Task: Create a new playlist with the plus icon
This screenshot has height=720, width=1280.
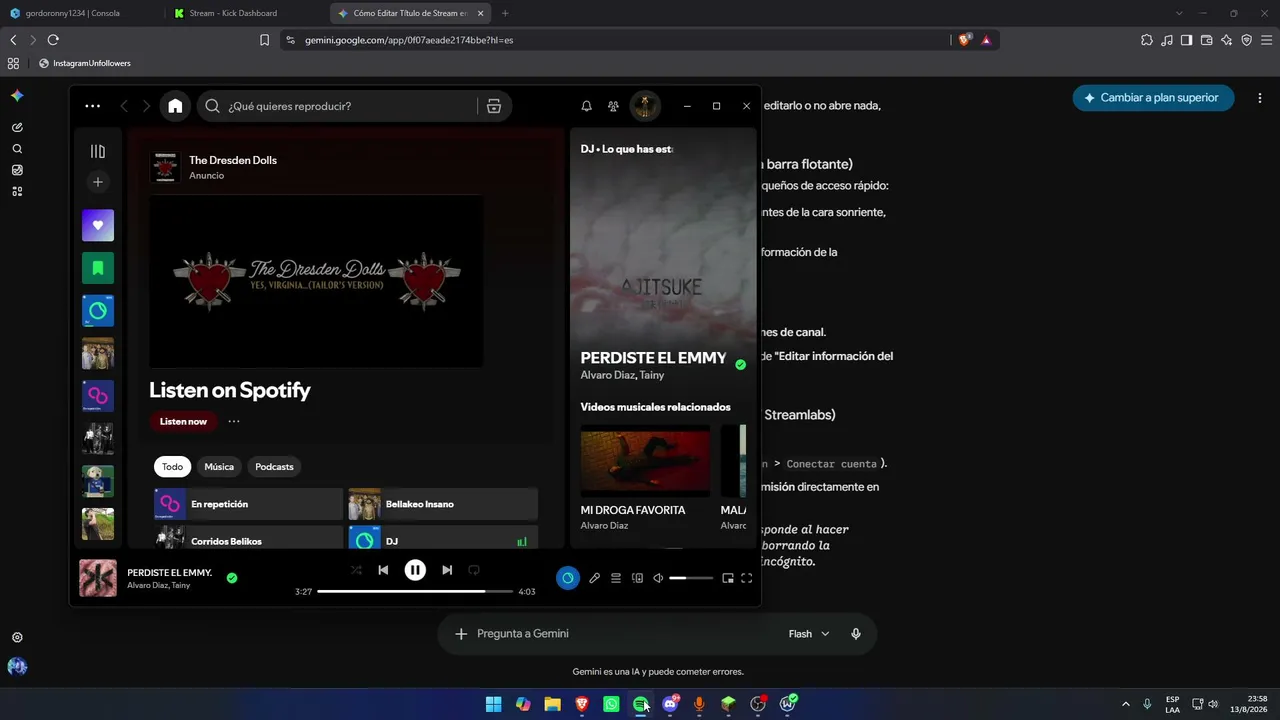Action: click(98, 182)
